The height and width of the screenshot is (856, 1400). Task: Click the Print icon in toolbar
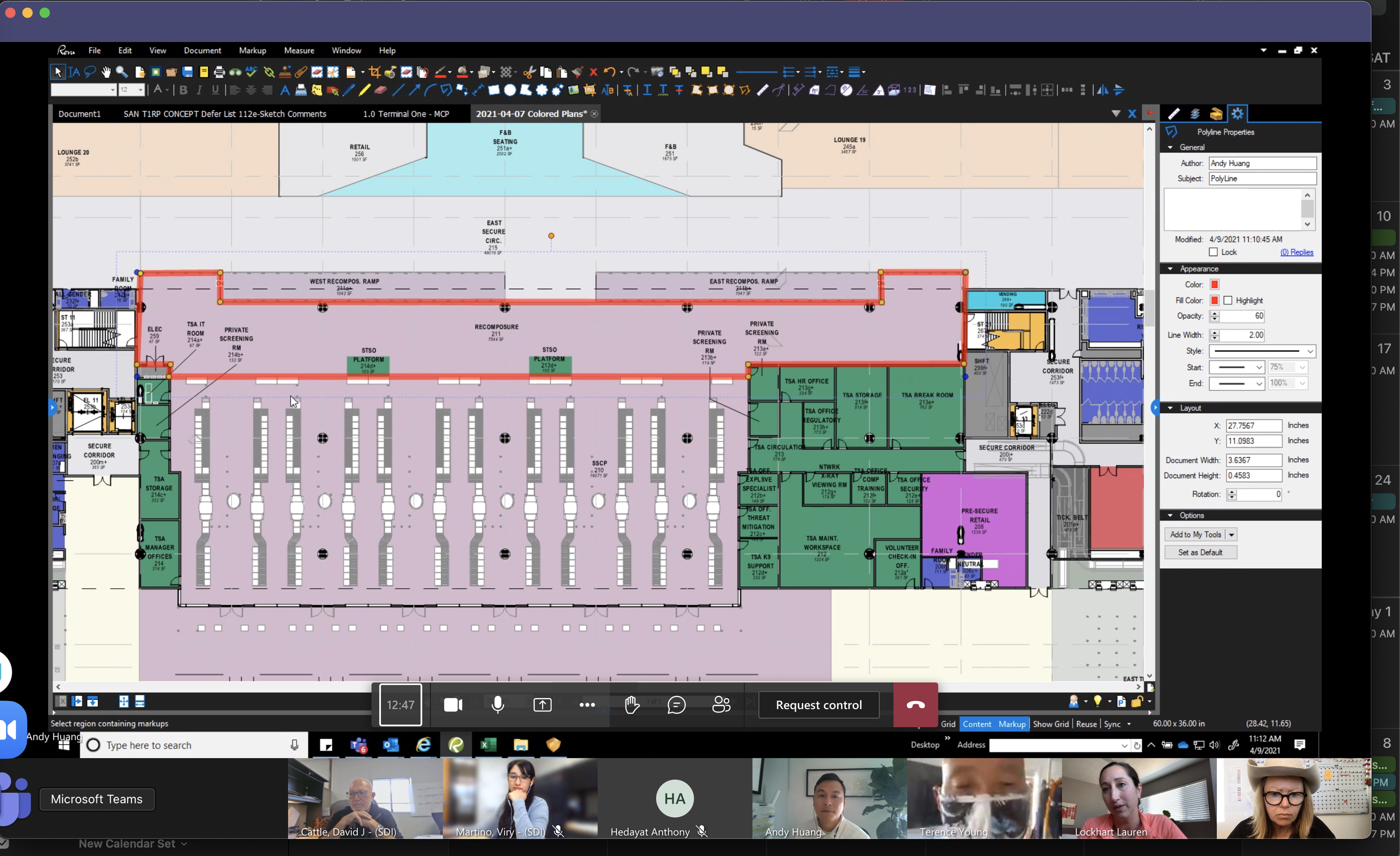coord(220,72)
